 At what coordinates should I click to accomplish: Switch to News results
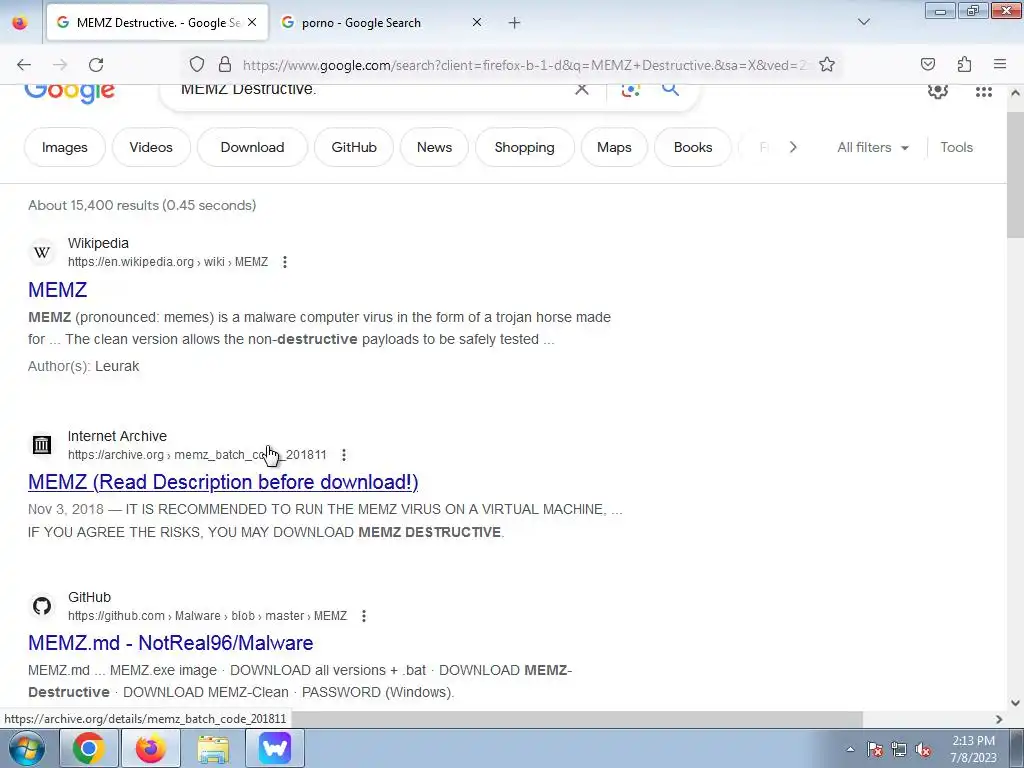pyautogui.click(x=434, y=147)
